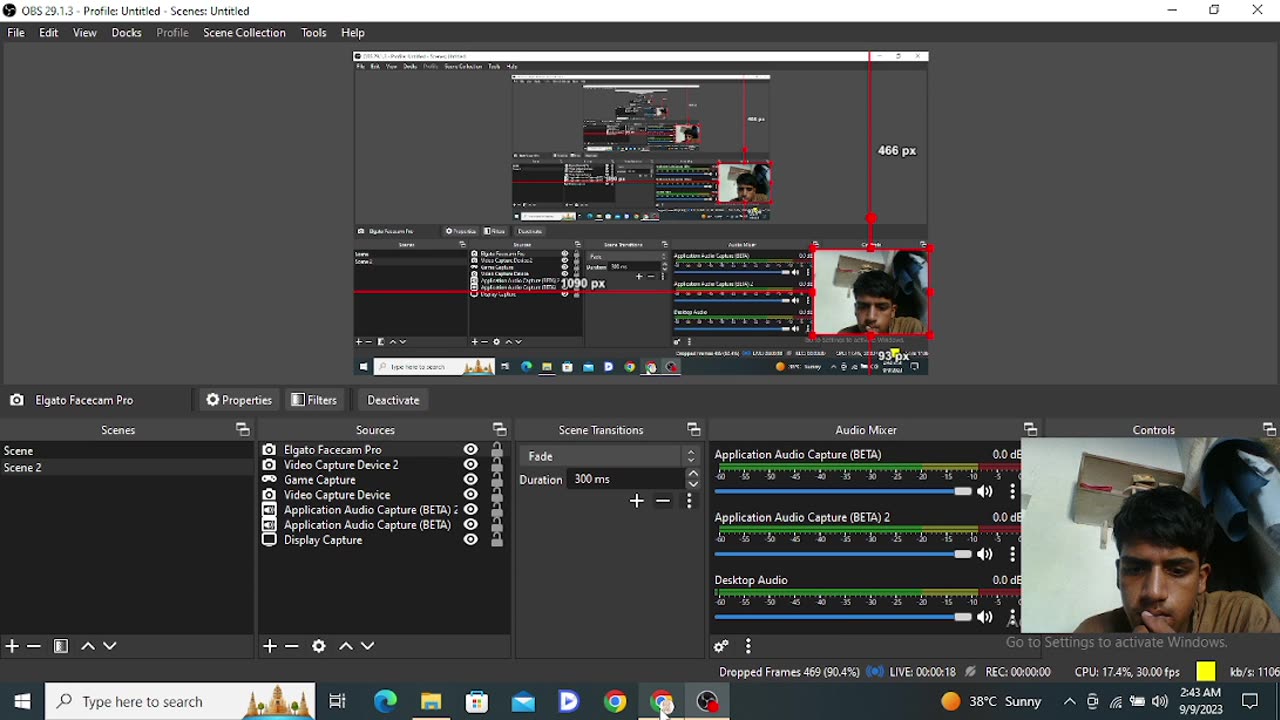
Task: Pop out the Audio Mixer dock
Action: (1030, 430)
